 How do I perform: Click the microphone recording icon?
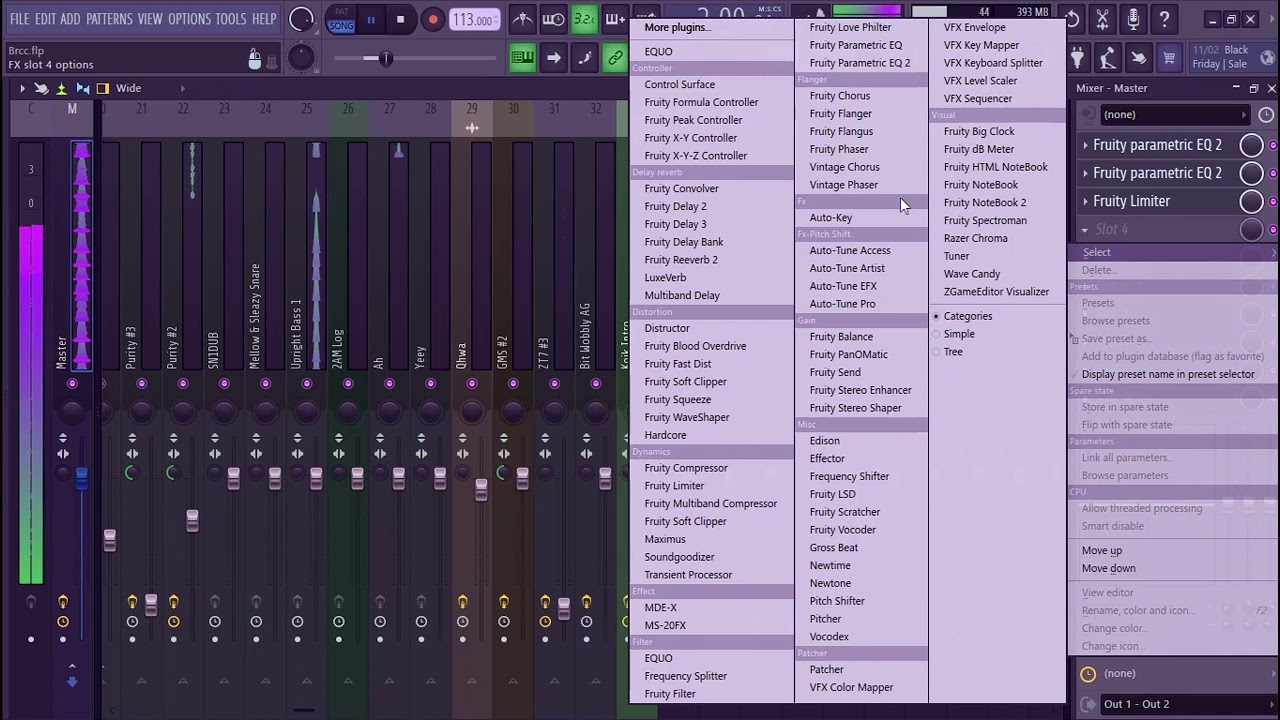(1133, 19)
